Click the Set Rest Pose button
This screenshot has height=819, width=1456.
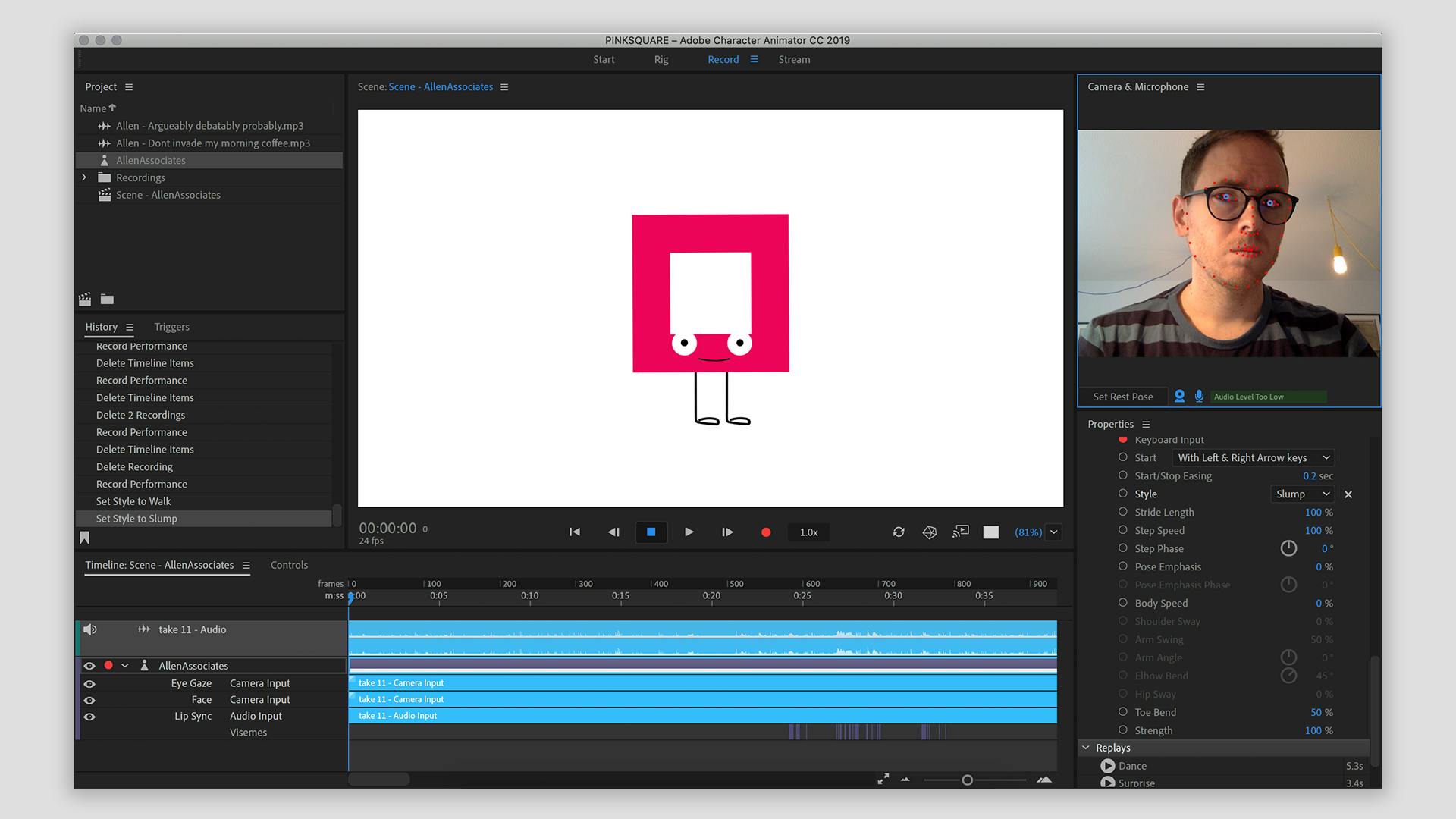1122,397
